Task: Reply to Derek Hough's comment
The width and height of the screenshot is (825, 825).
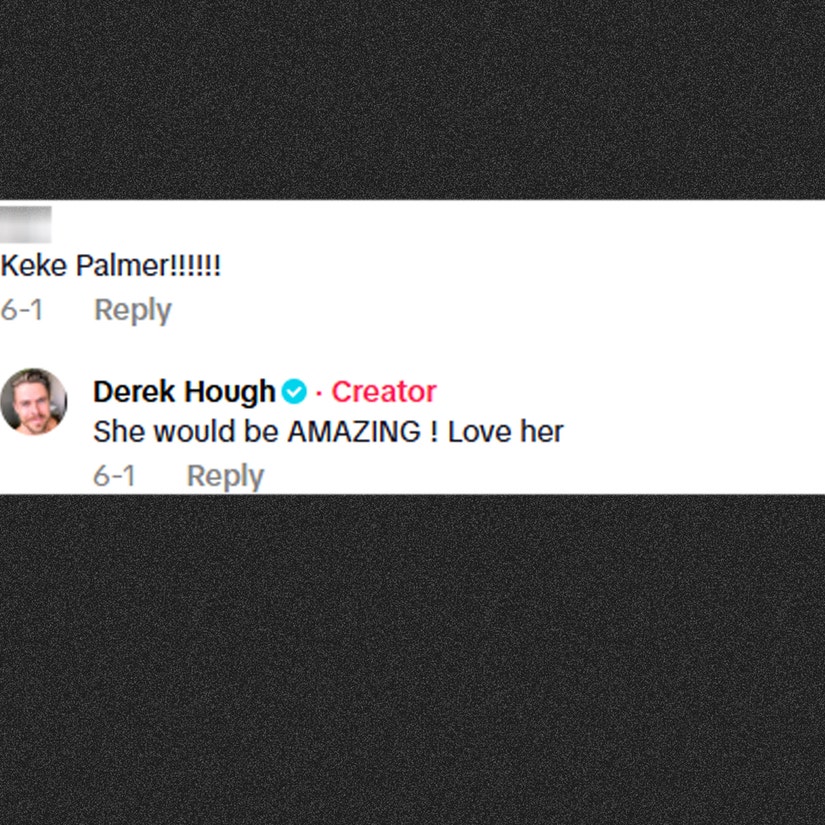Action: 225,476
